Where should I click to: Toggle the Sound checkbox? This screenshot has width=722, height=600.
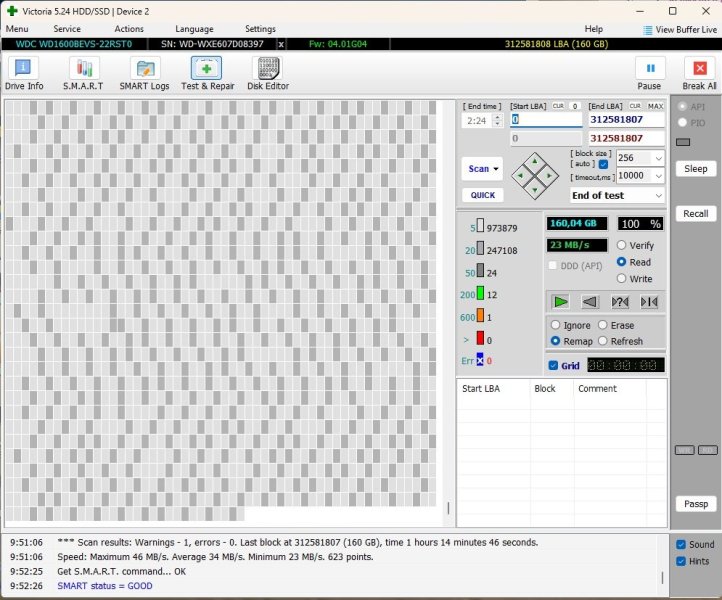tap(681, 545)
